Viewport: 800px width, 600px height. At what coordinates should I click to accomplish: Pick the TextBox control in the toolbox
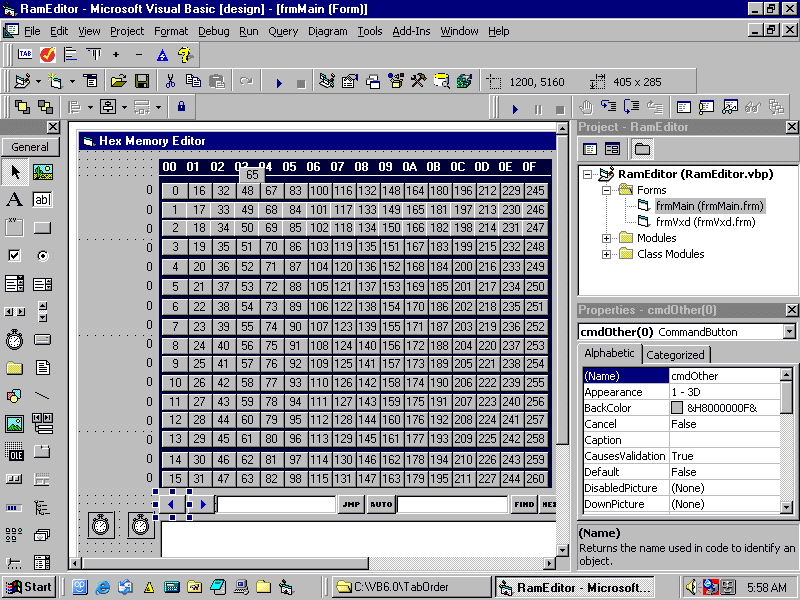point(42,199)
